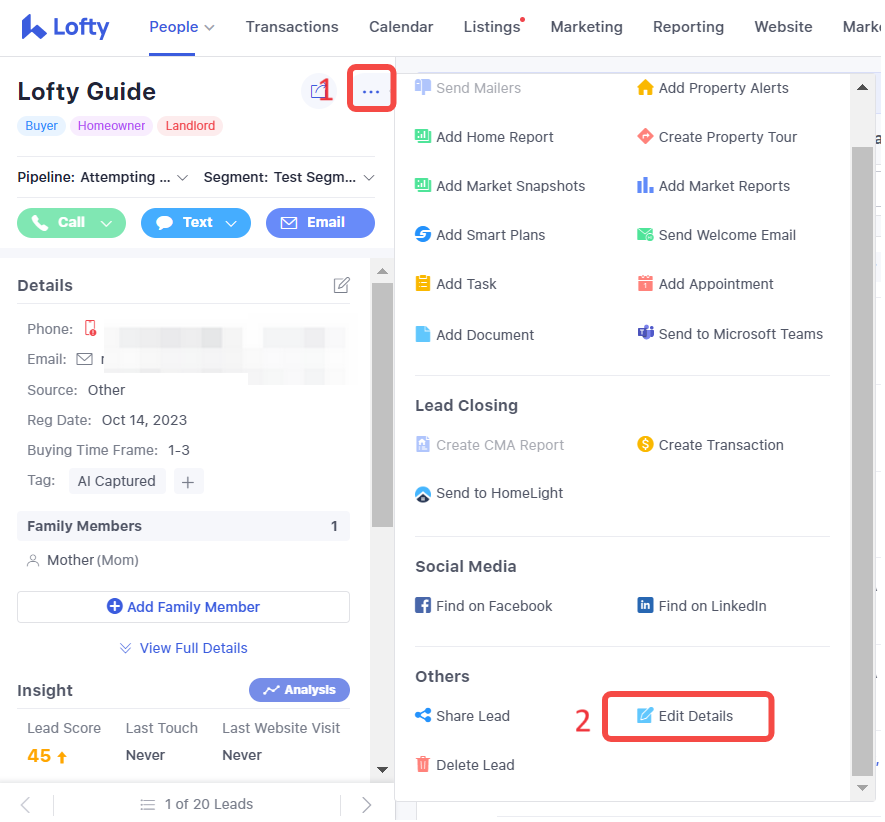Click the Details panel scrollbar thumb
Screen dimensions: 885x822
pyautogui.click(x=382, y=405)
